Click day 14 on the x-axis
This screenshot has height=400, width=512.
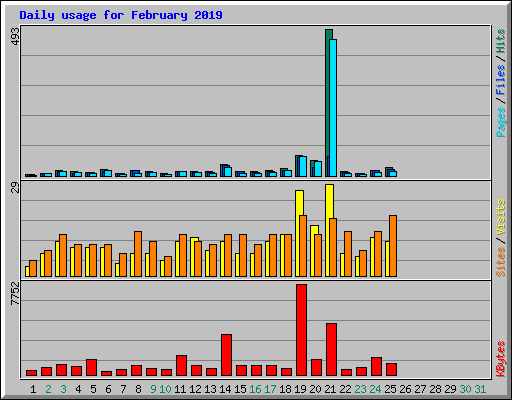point(225,389)
